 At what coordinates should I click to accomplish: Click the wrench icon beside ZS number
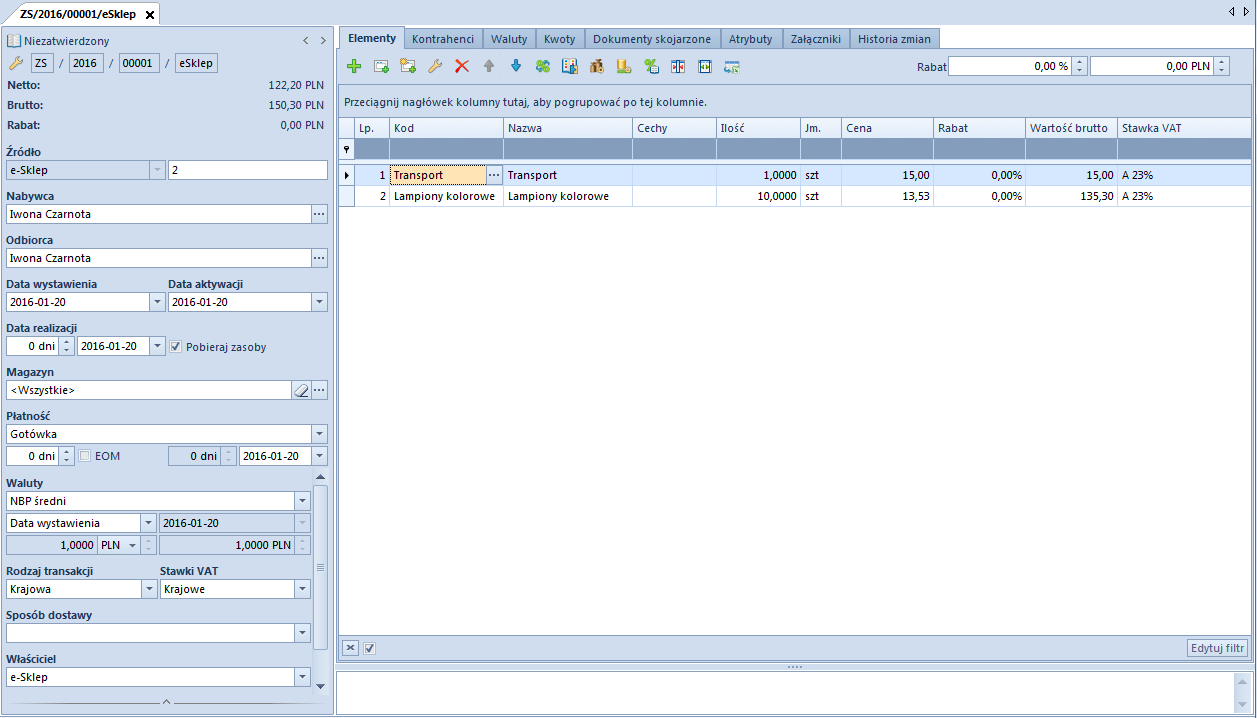[x=15, y=63]
